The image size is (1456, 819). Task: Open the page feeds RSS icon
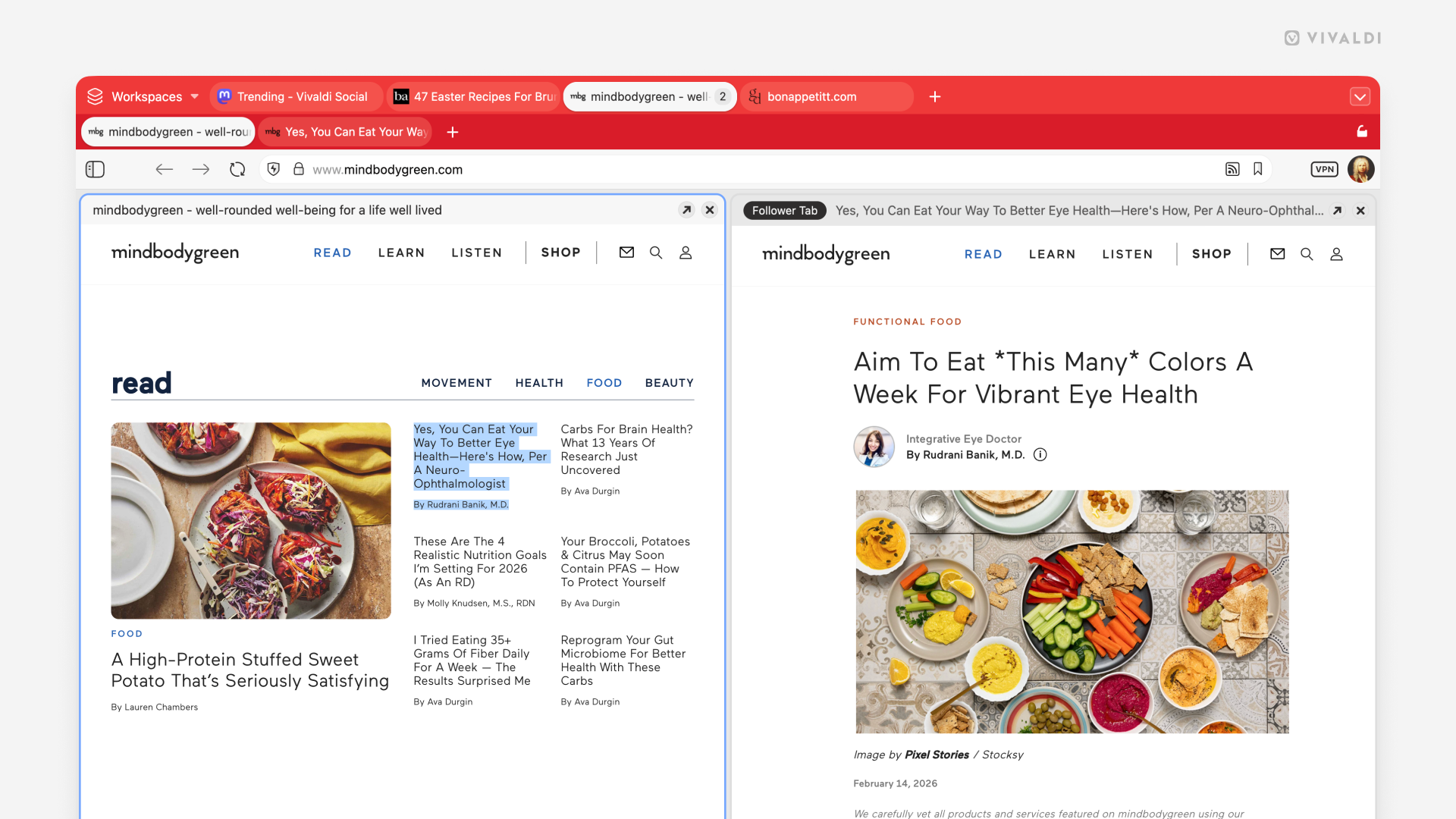pos(1232,169)
